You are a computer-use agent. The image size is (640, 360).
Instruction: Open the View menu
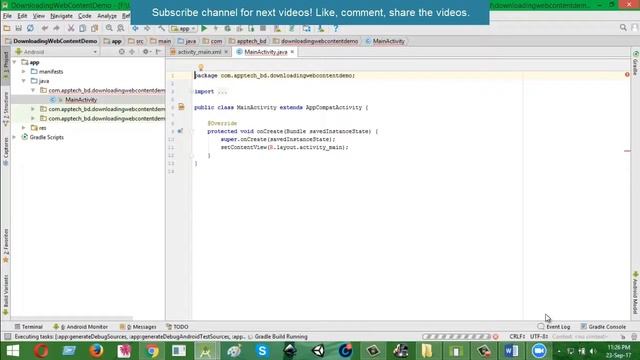coord(39,16)
